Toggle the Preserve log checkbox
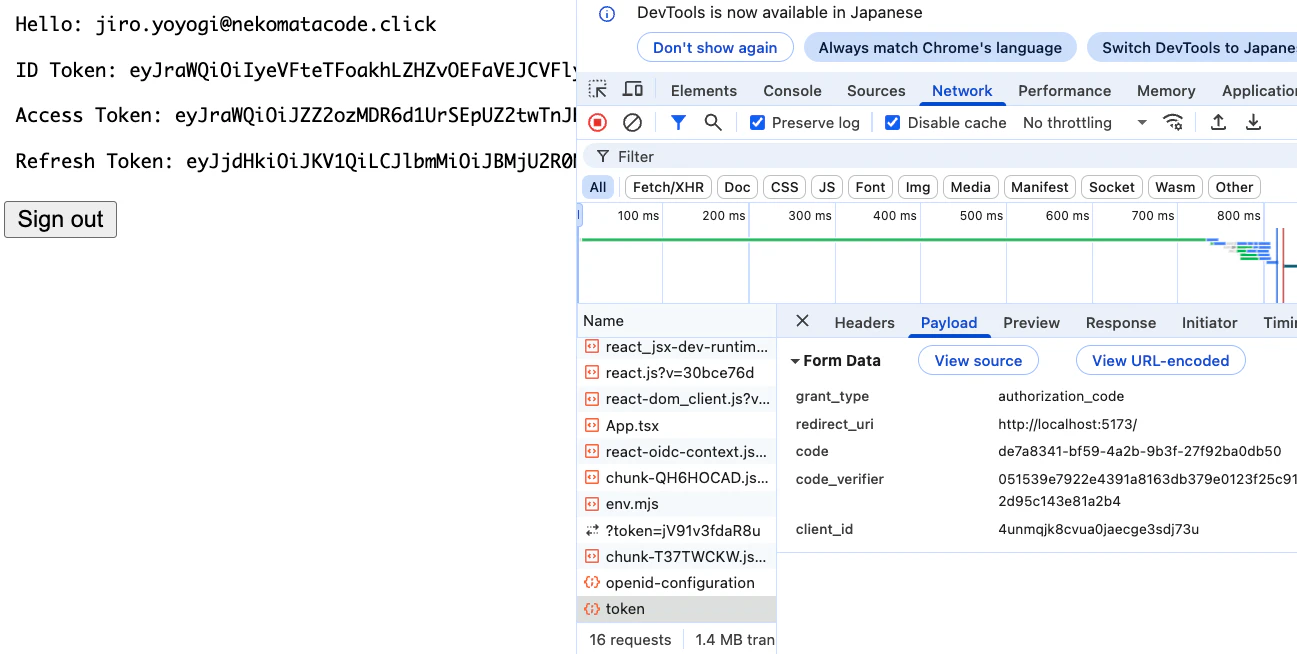Screen dimensions: 1297x654 (757, 122)
